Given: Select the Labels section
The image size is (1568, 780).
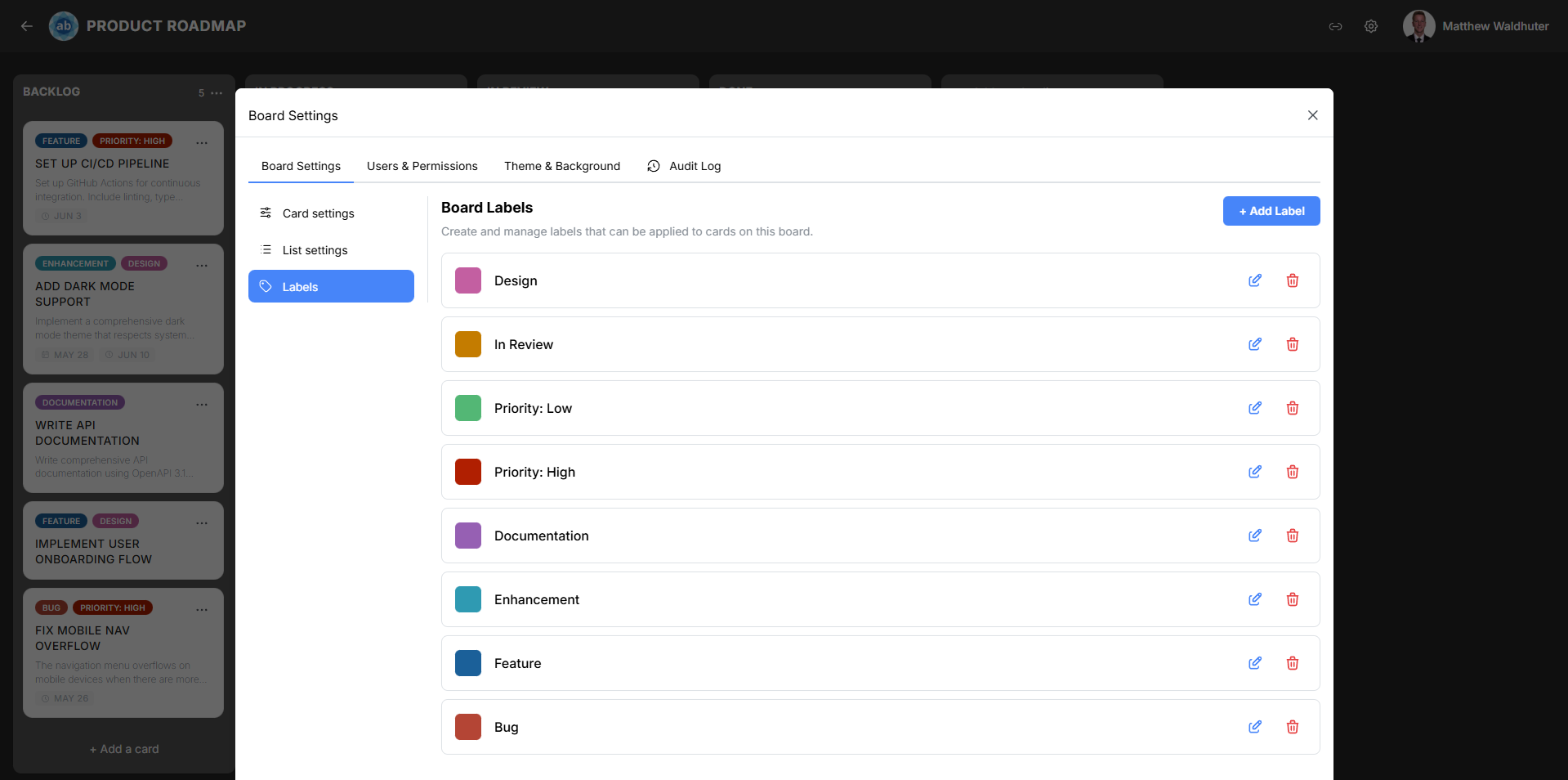Looking at the screenshot, I should point(331,286).
